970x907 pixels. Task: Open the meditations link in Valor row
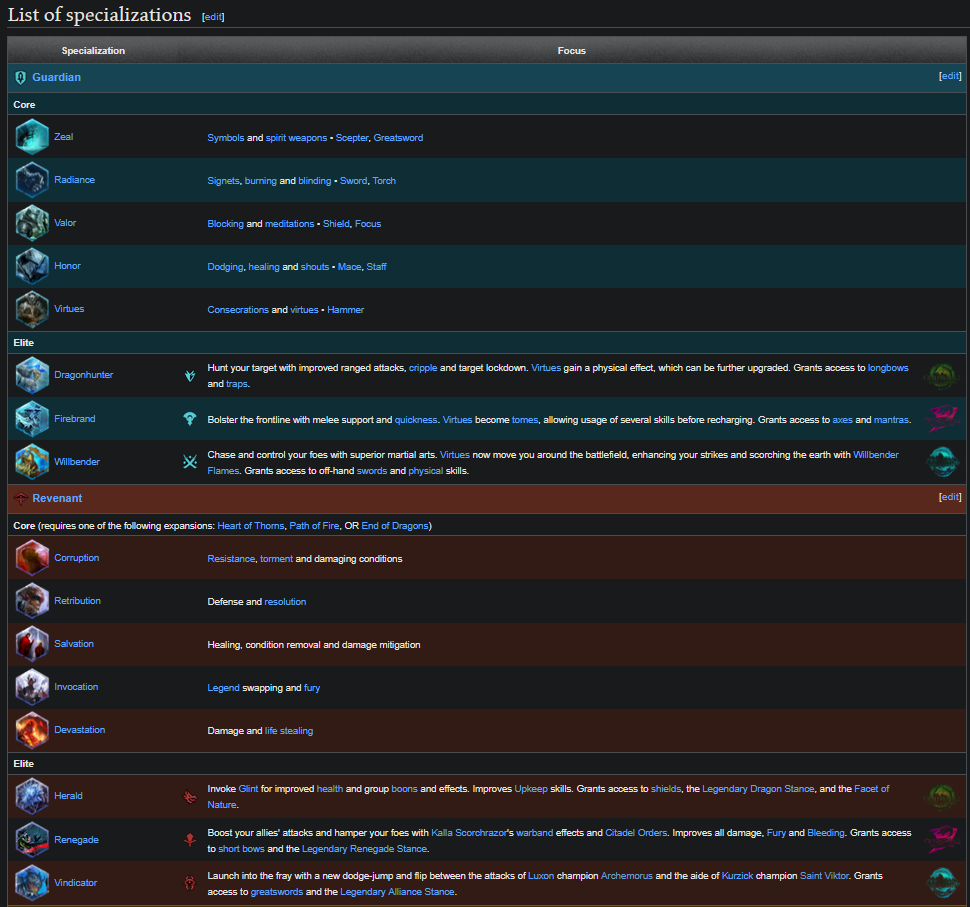[x=290, y=224]
